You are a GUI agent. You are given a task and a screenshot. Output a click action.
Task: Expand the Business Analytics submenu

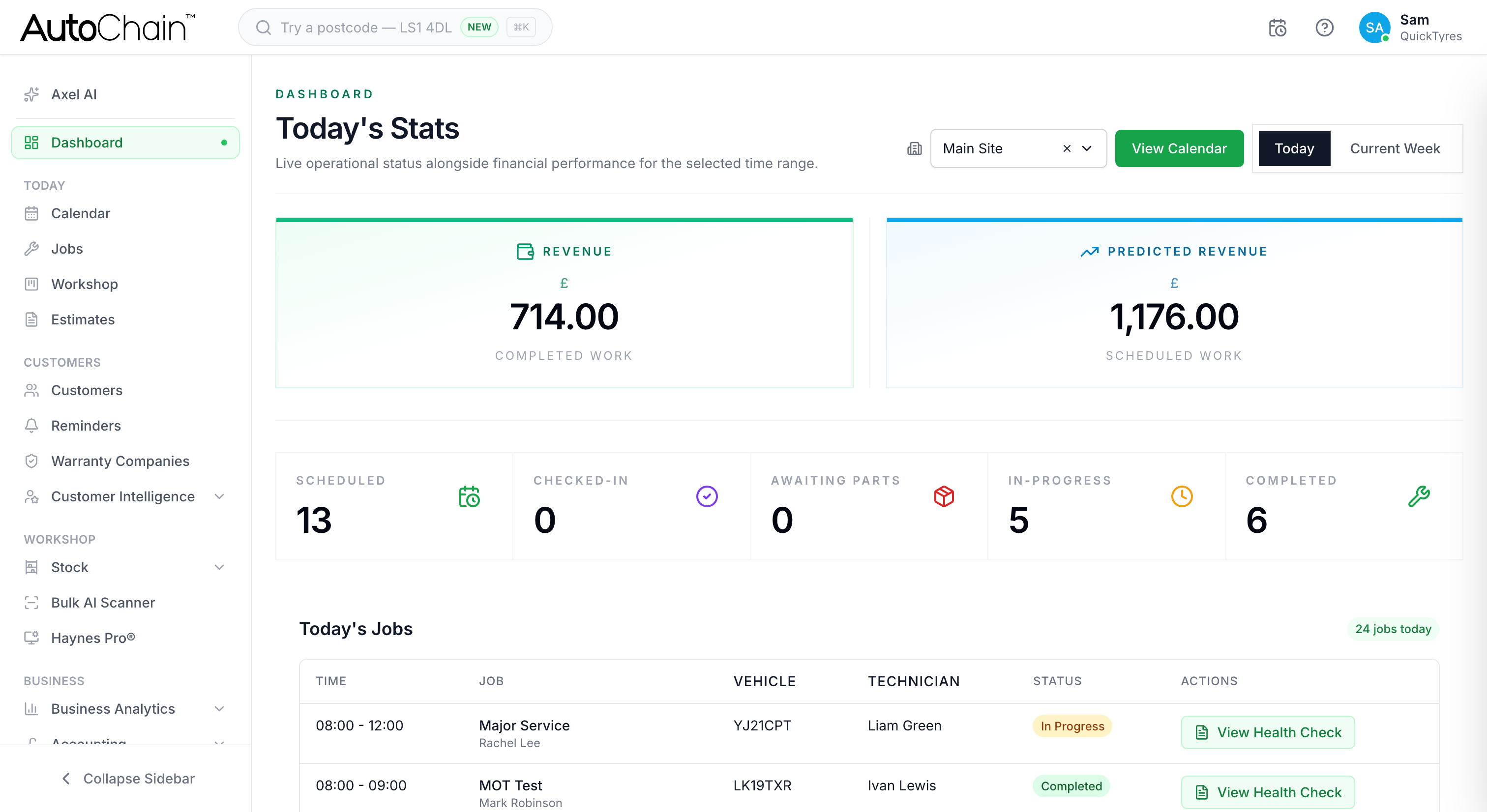219,709
